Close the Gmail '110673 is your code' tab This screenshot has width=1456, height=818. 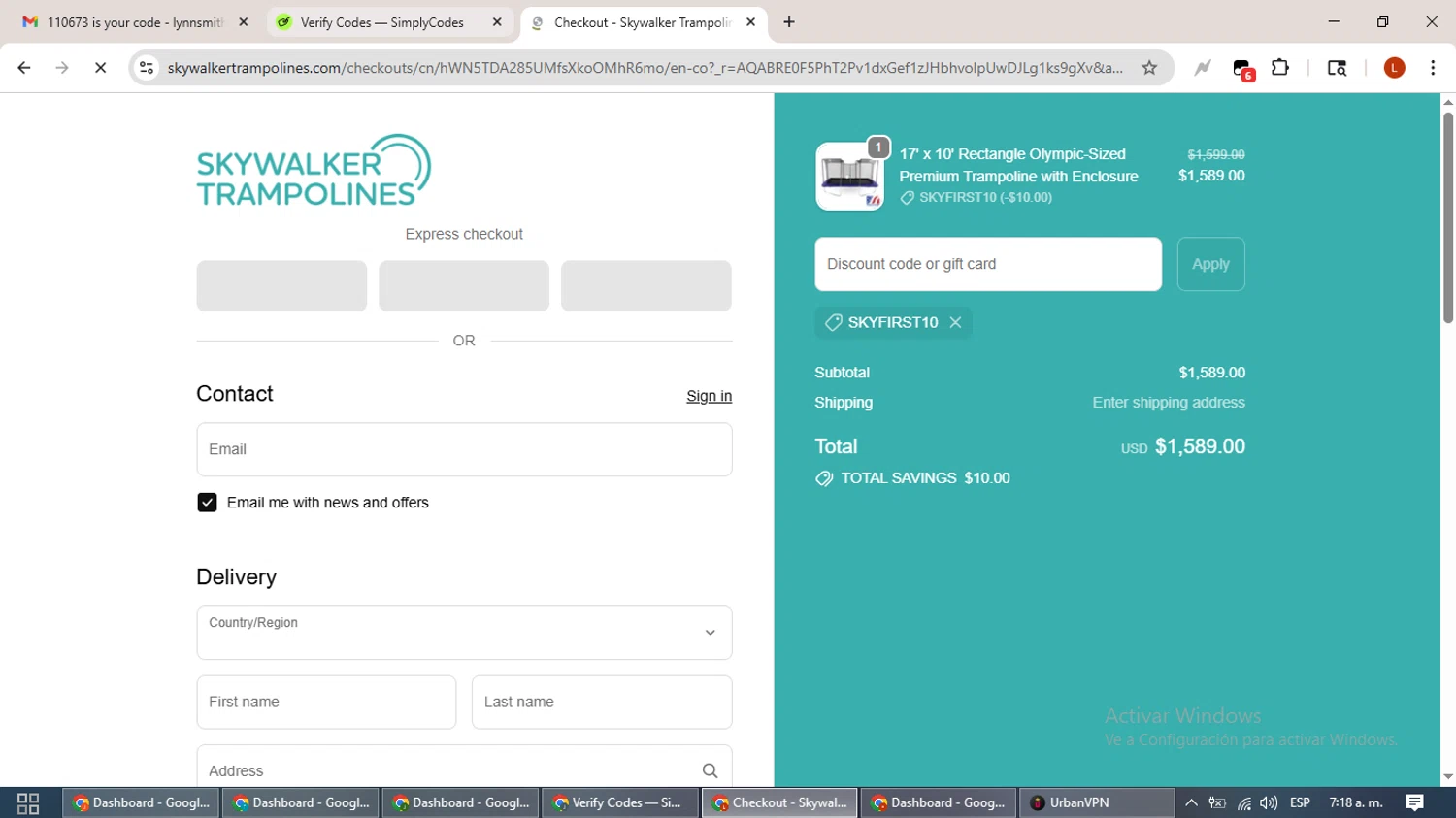tap(244, 22)
